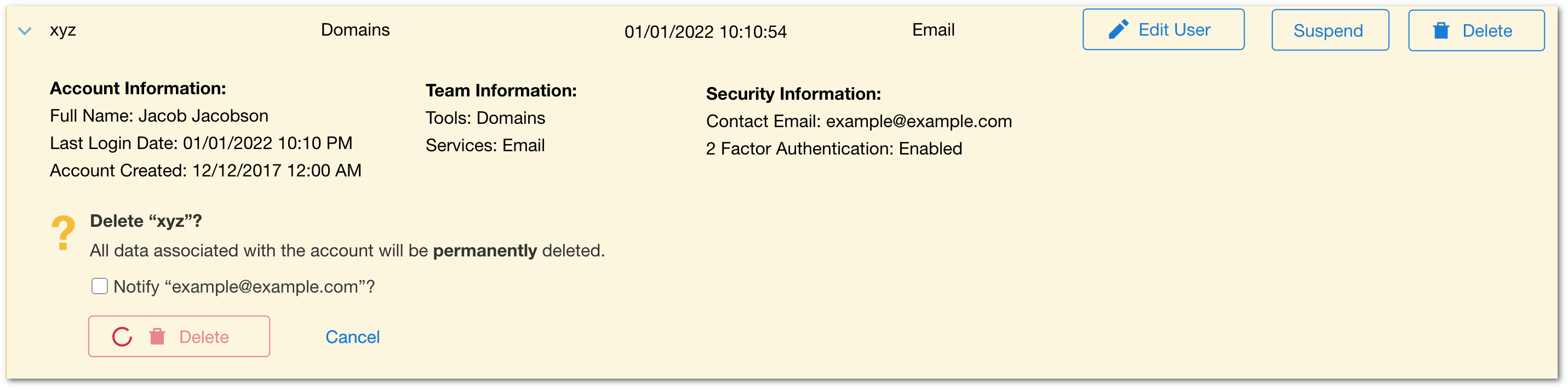Click the pencil icon in Edit User
The height and width of the screenshot is (389, 1568).
[x=1118, y=30]
